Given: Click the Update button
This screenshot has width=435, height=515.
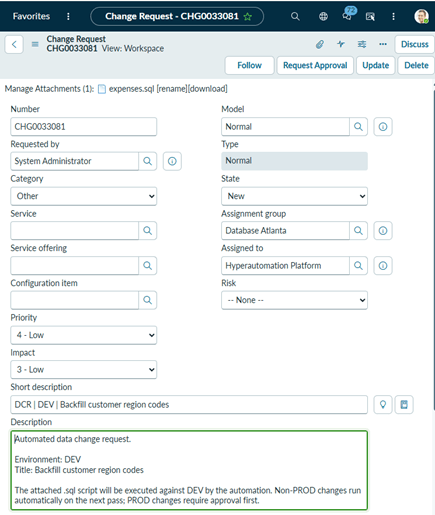Looking at the screenshot, I should pyautogui.click(x=376, y=65).
